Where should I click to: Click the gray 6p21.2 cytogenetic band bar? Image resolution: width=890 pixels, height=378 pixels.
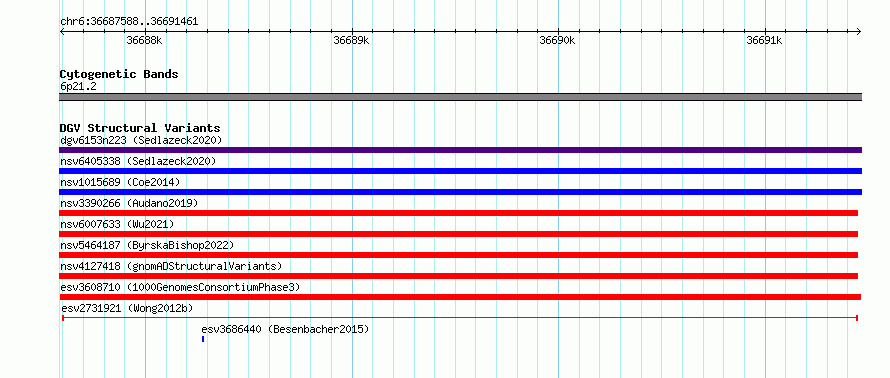click(x=460, y=97)
